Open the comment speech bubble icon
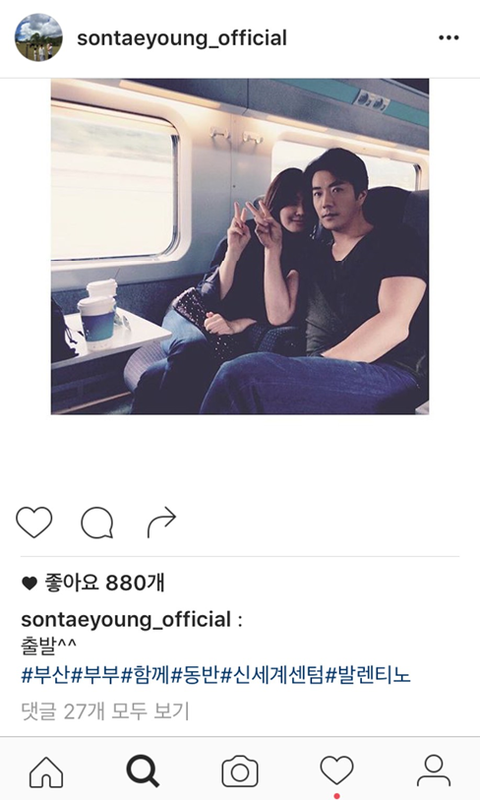This screenshot has height=800, width=480. [x=97, y=523]
